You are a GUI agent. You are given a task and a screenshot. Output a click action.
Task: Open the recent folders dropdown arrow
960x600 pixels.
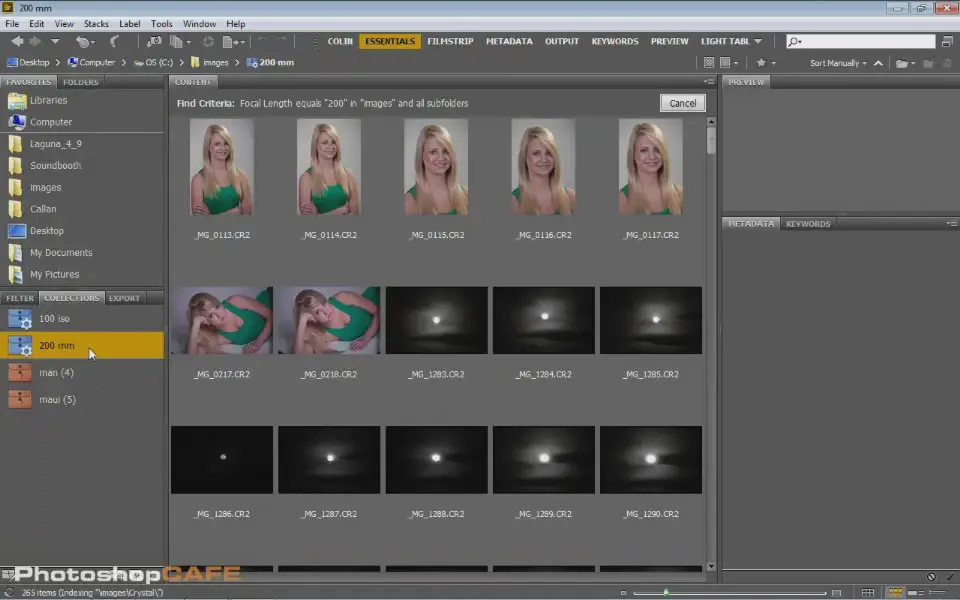click(x=54, y=41)
